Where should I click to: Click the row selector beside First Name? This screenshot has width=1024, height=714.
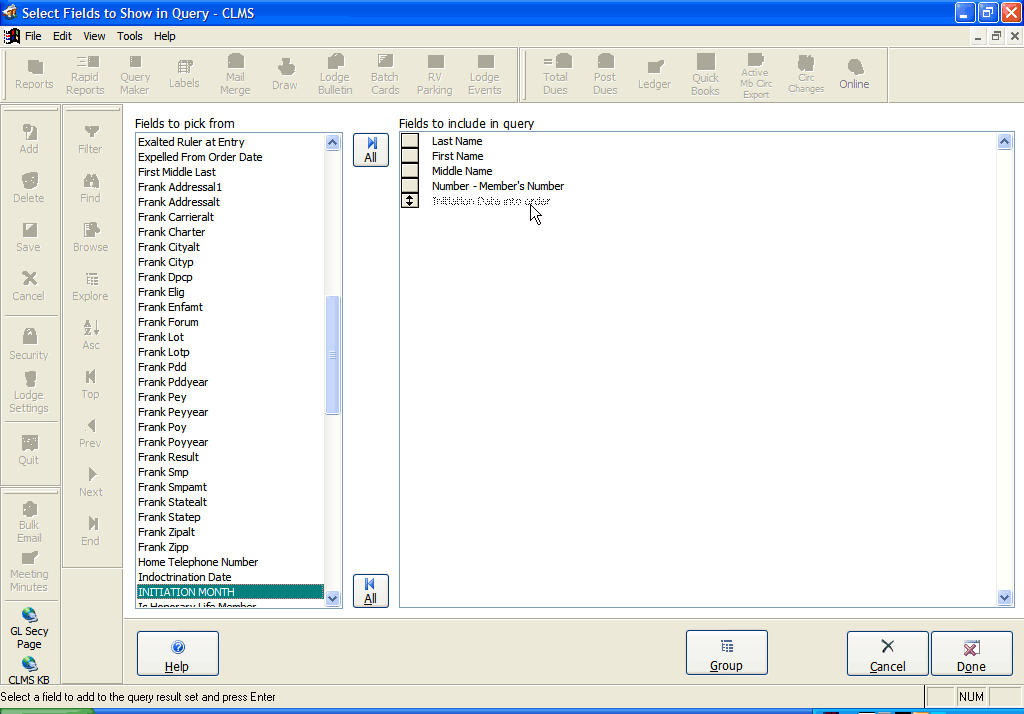coord(410,156)
